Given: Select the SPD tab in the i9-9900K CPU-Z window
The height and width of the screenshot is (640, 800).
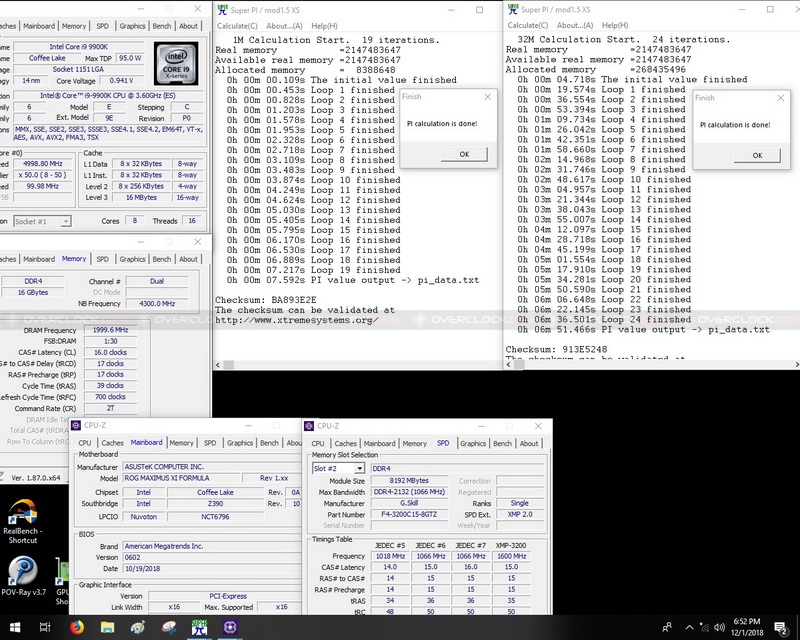Looking at the screenshot, I should 103,26.
